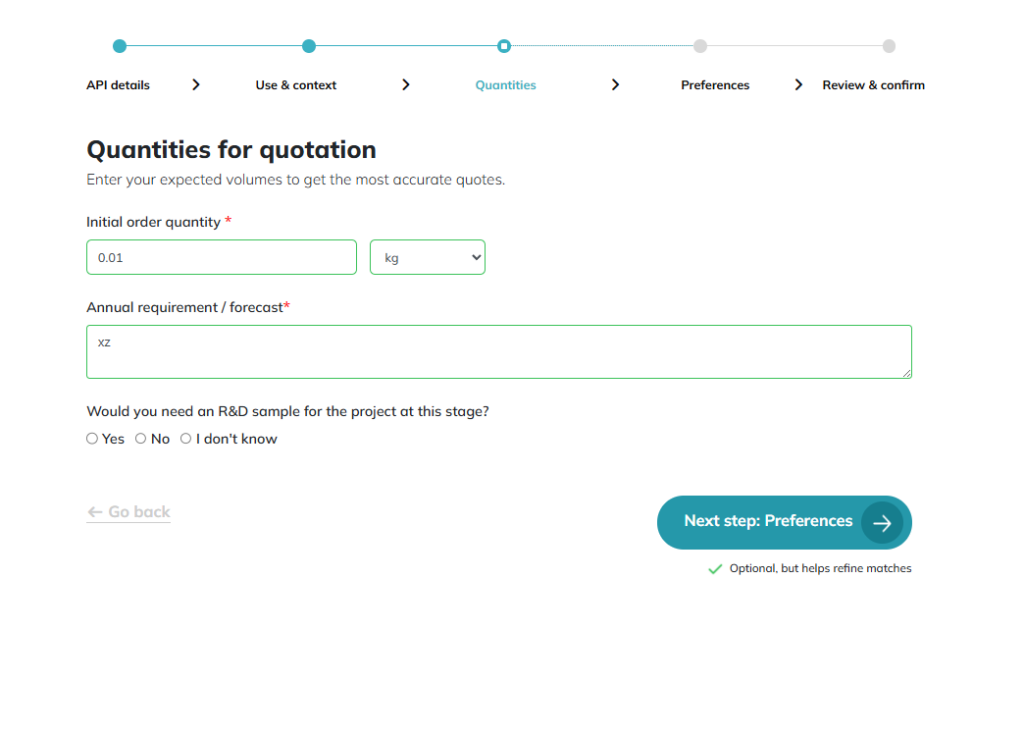Image resolution: width=1024 pixels, height=737 pixels.
Task: Click the first progress dot for API details
Action: (x=120, y=46)
